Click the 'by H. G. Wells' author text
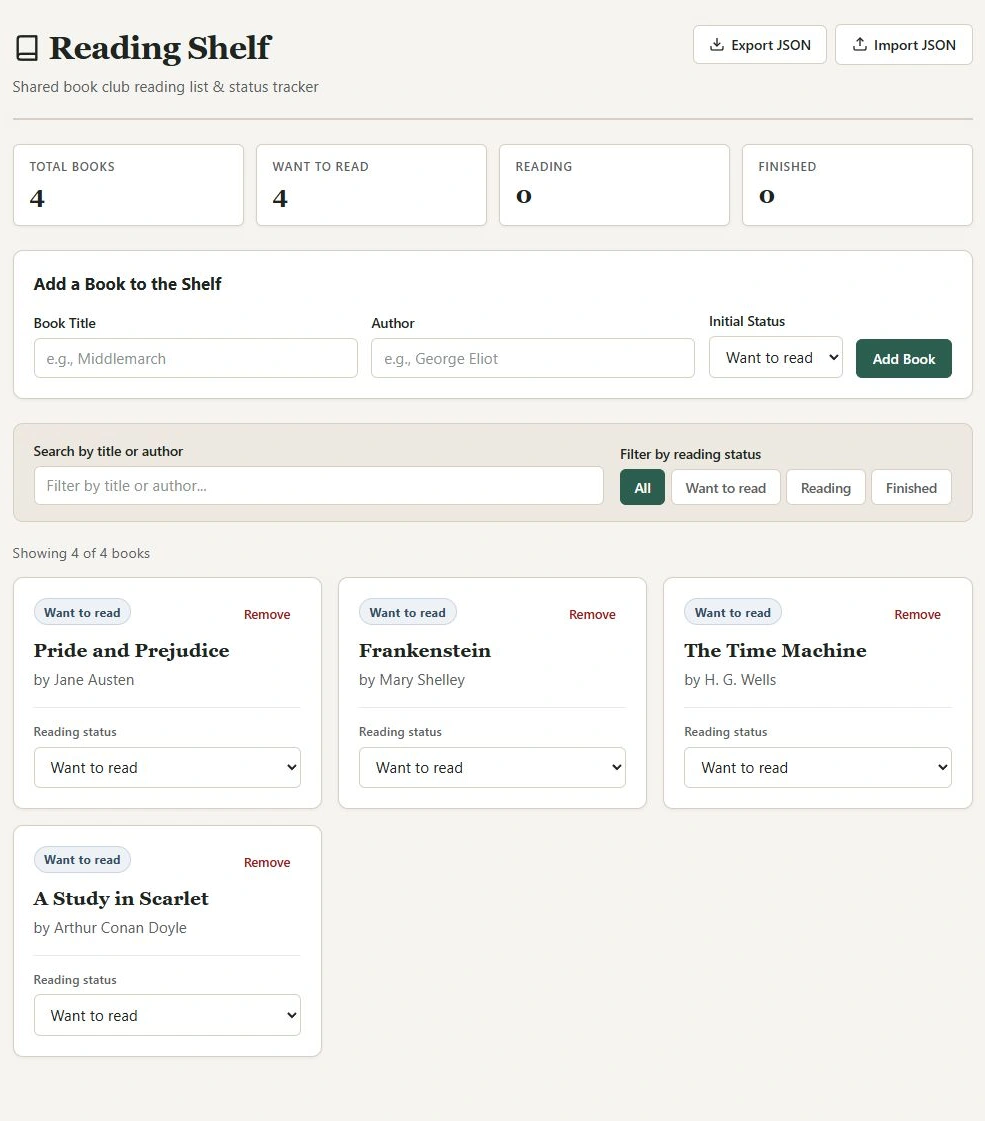Viewport: 985px width, 1121px height. click(730, 680)
